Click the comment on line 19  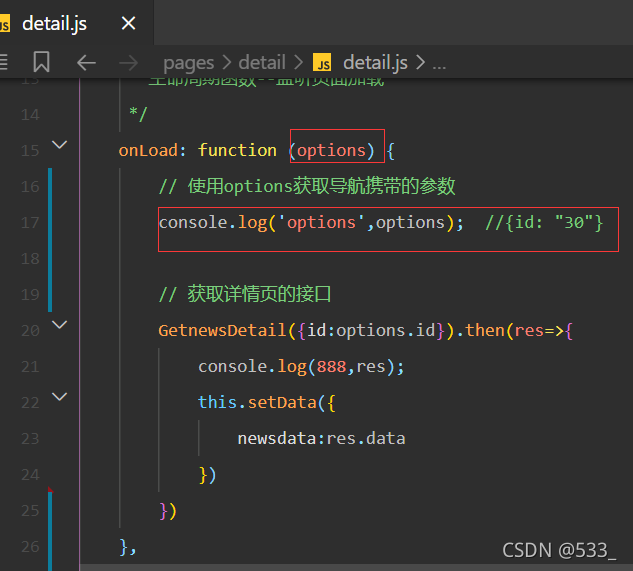tap(245, 294)
